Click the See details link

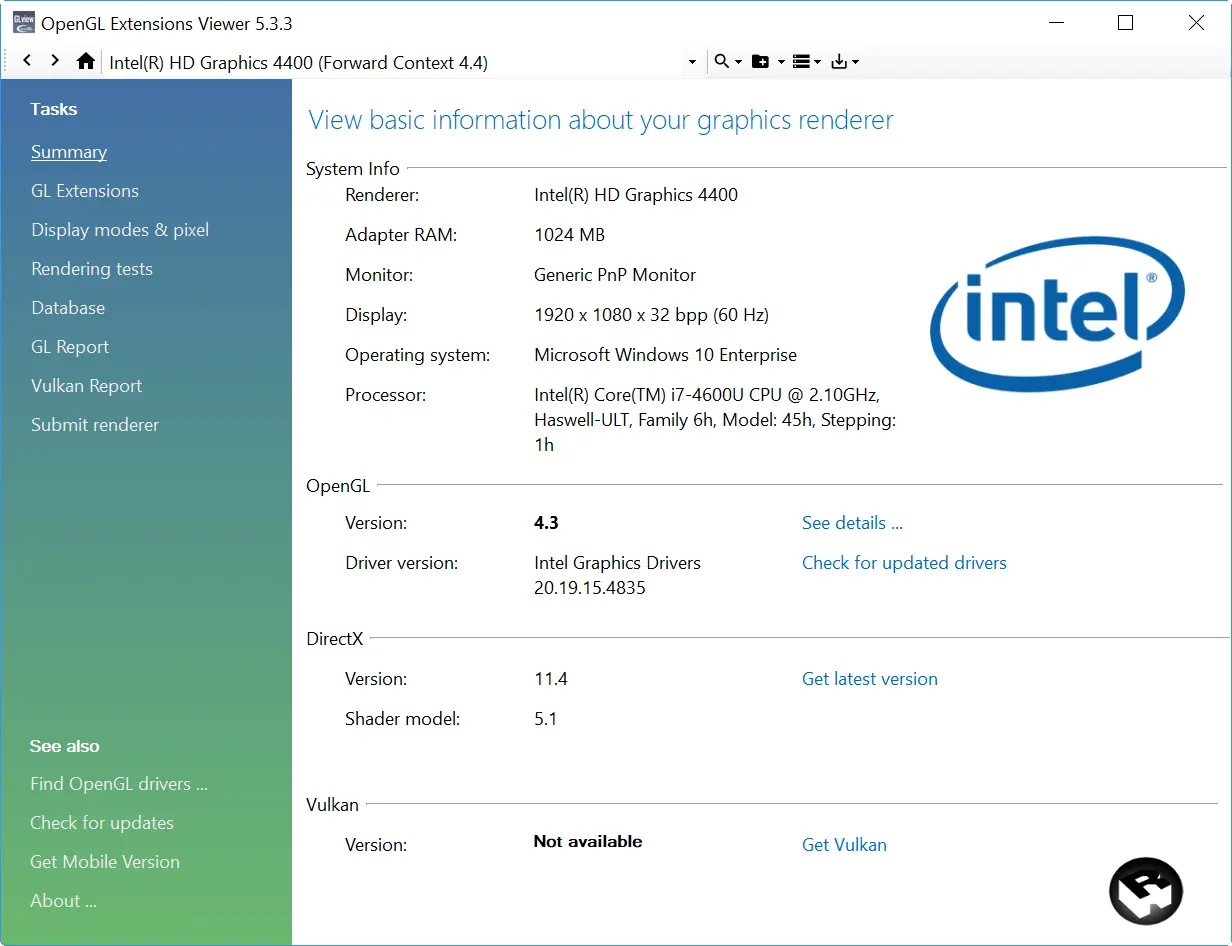point(852,523)
